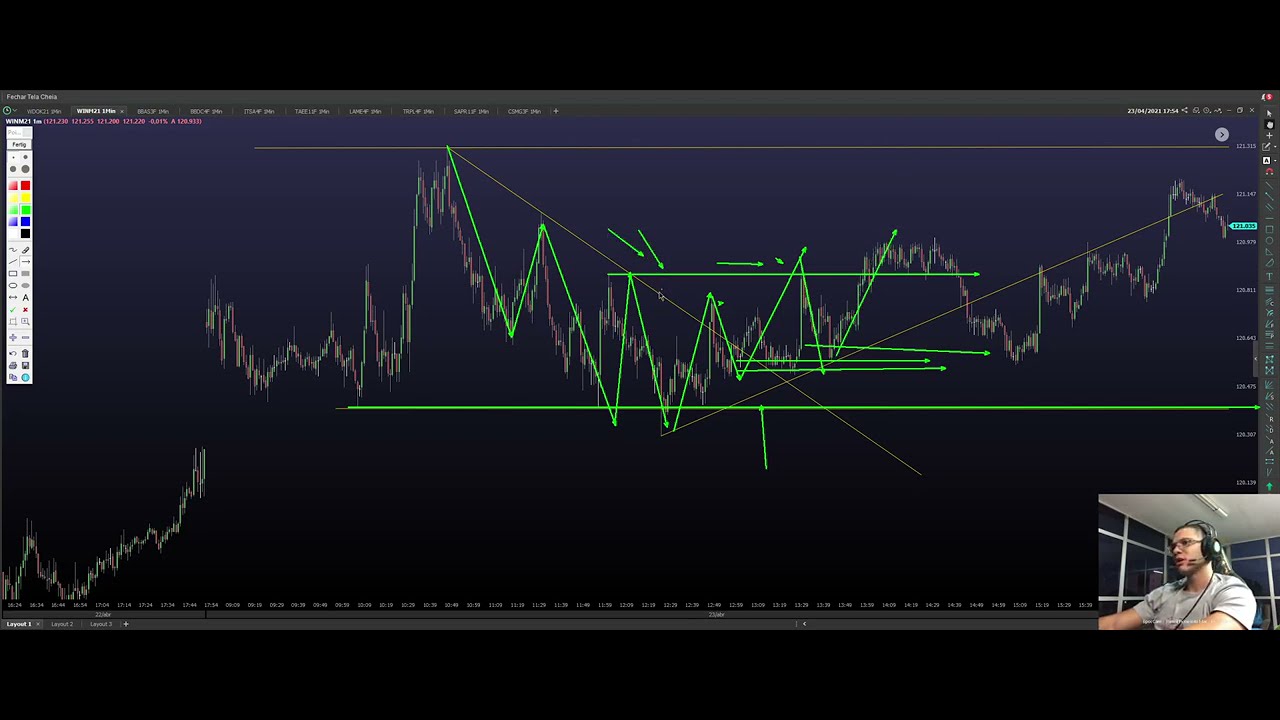Open the clock dropdown left of tabs

[x=10, y=111]
